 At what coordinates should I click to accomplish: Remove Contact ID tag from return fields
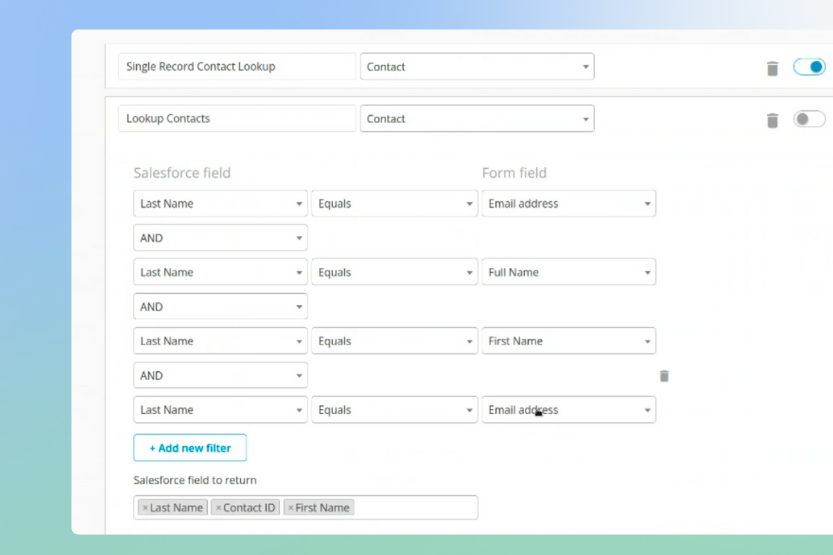pyautogui.click(x=219, y=508)
